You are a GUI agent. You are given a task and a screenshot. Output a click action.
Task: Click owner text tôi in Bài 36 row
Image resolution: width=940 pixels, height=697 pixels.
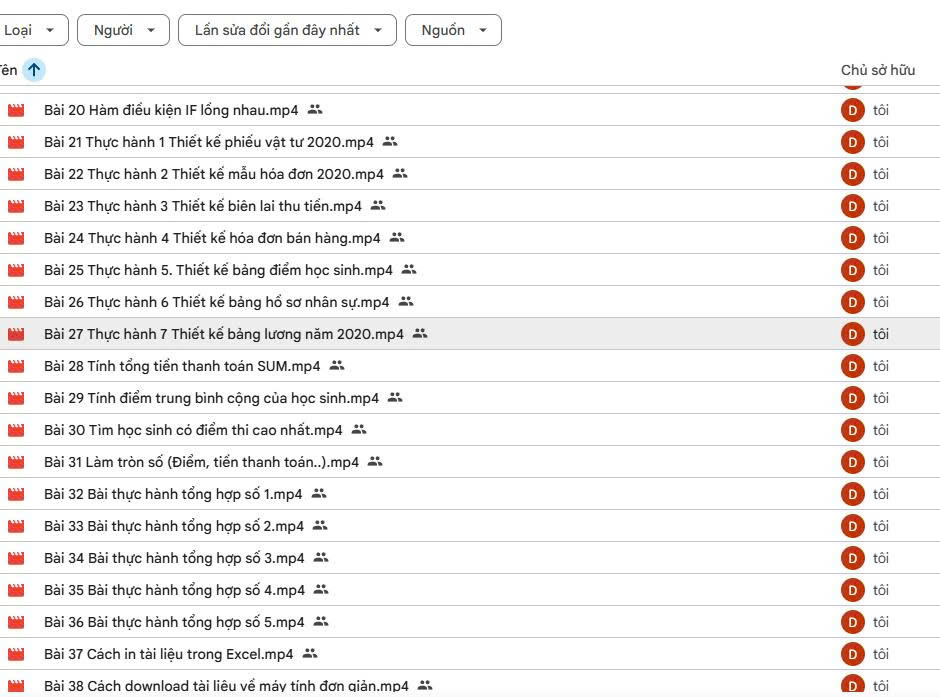pyautogui.click(x=881, y=622)
